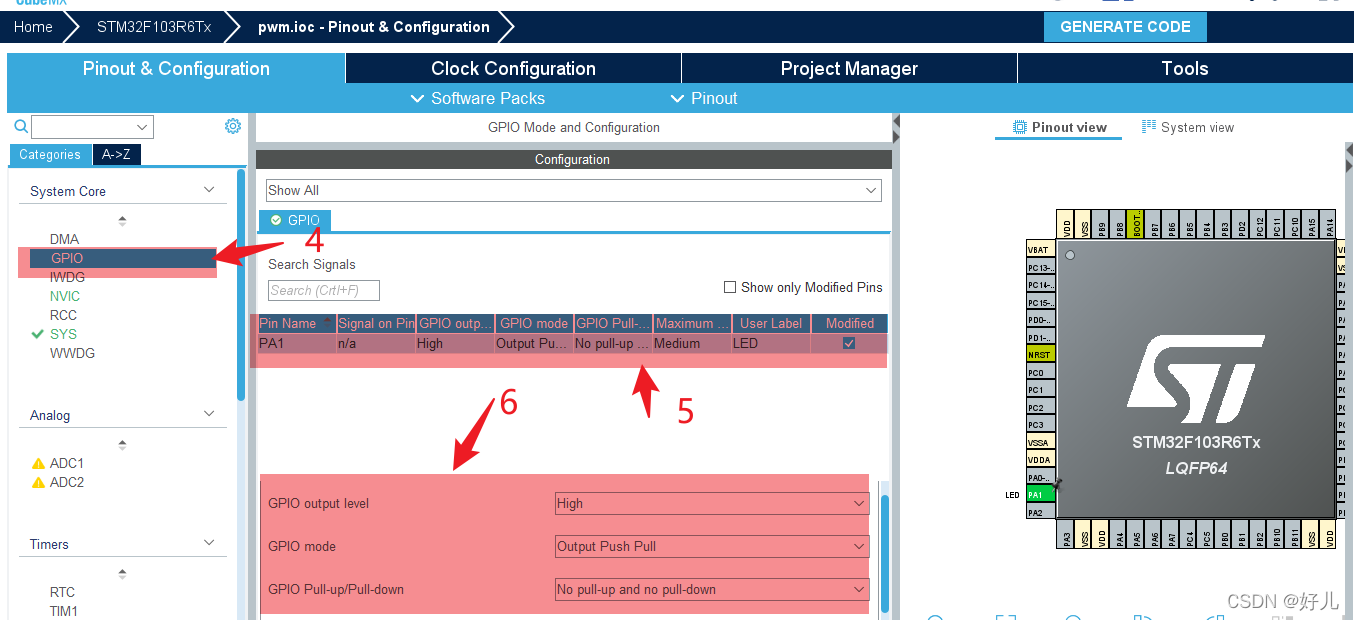
Task: Click the ADC2 warning triangle icon
Action: [39, 482]
